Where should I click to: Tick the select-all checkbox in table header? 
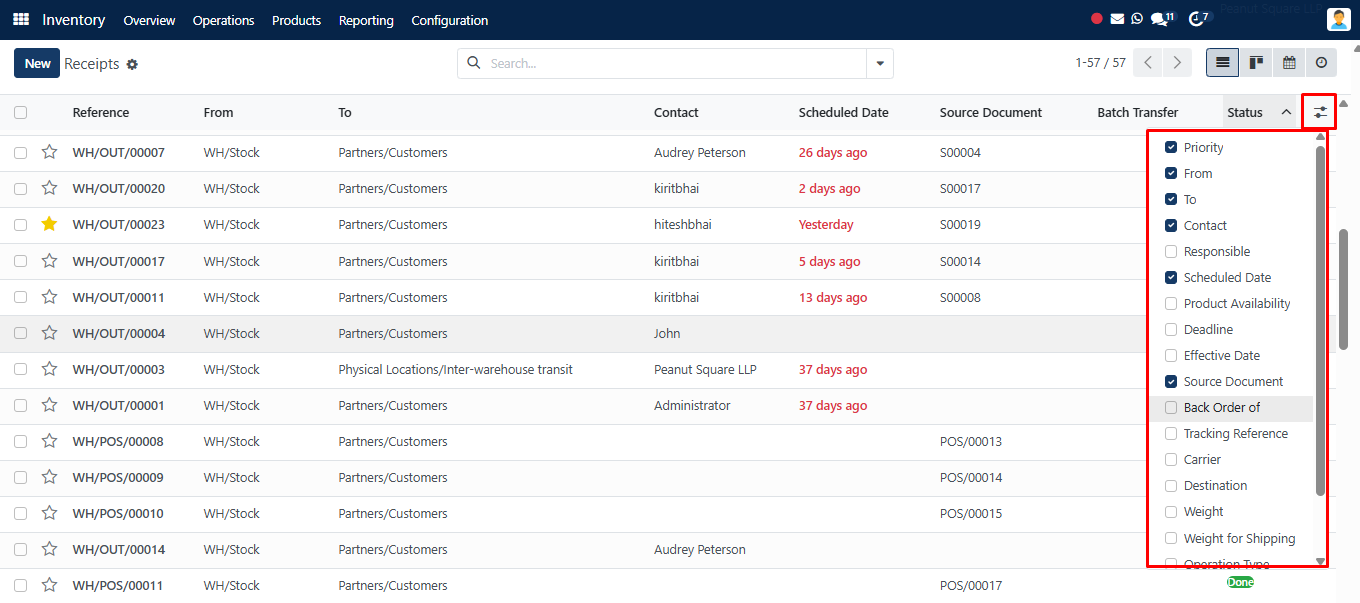click(20, 113)
